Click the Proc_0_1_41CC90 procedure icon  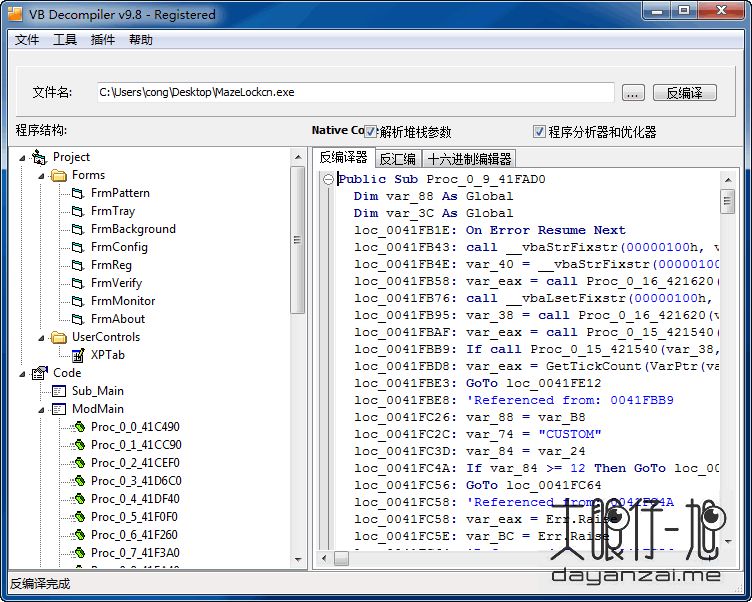click(x=79, y=445)
